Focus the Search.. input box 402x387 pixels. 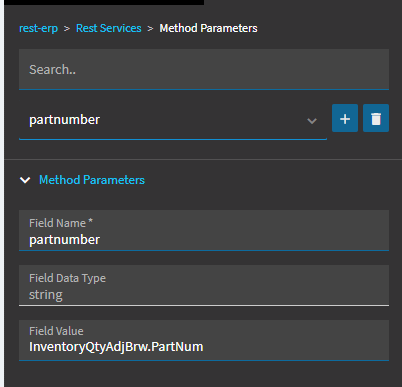pos(204,69)
